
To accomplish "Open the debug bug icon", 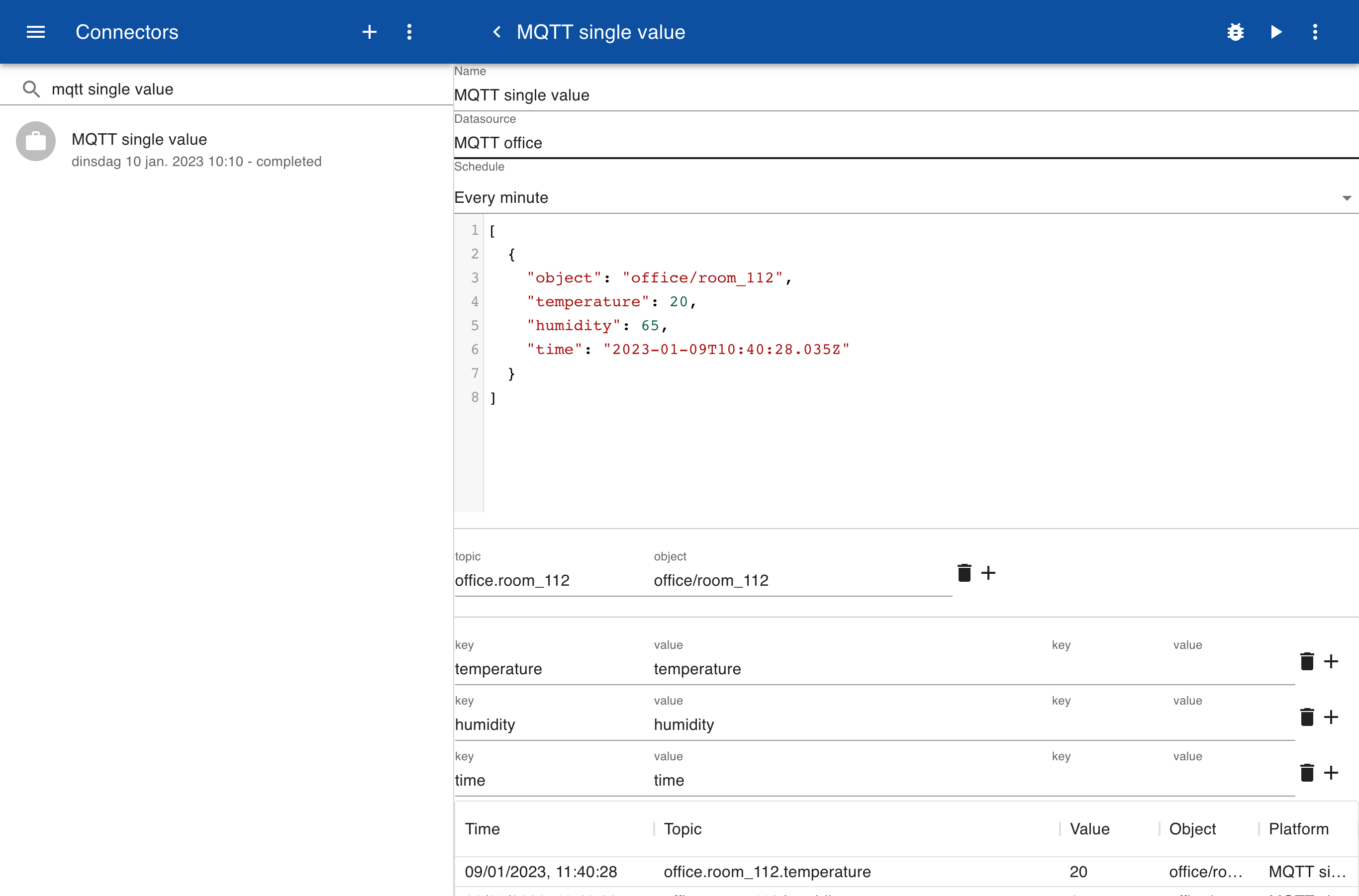I will [1235, 32].
